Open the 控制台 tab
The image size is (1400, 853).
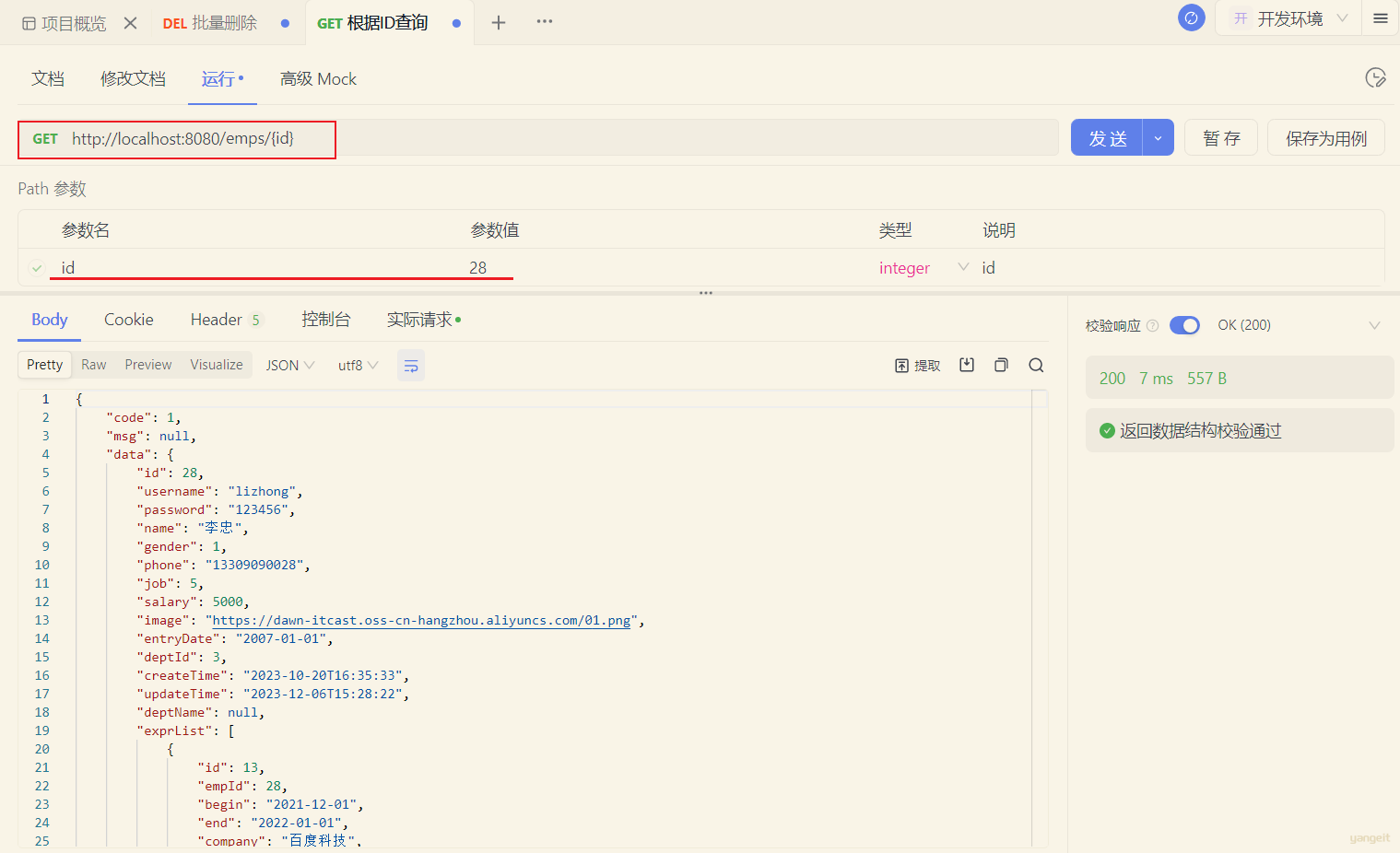(x=326, y=320)
